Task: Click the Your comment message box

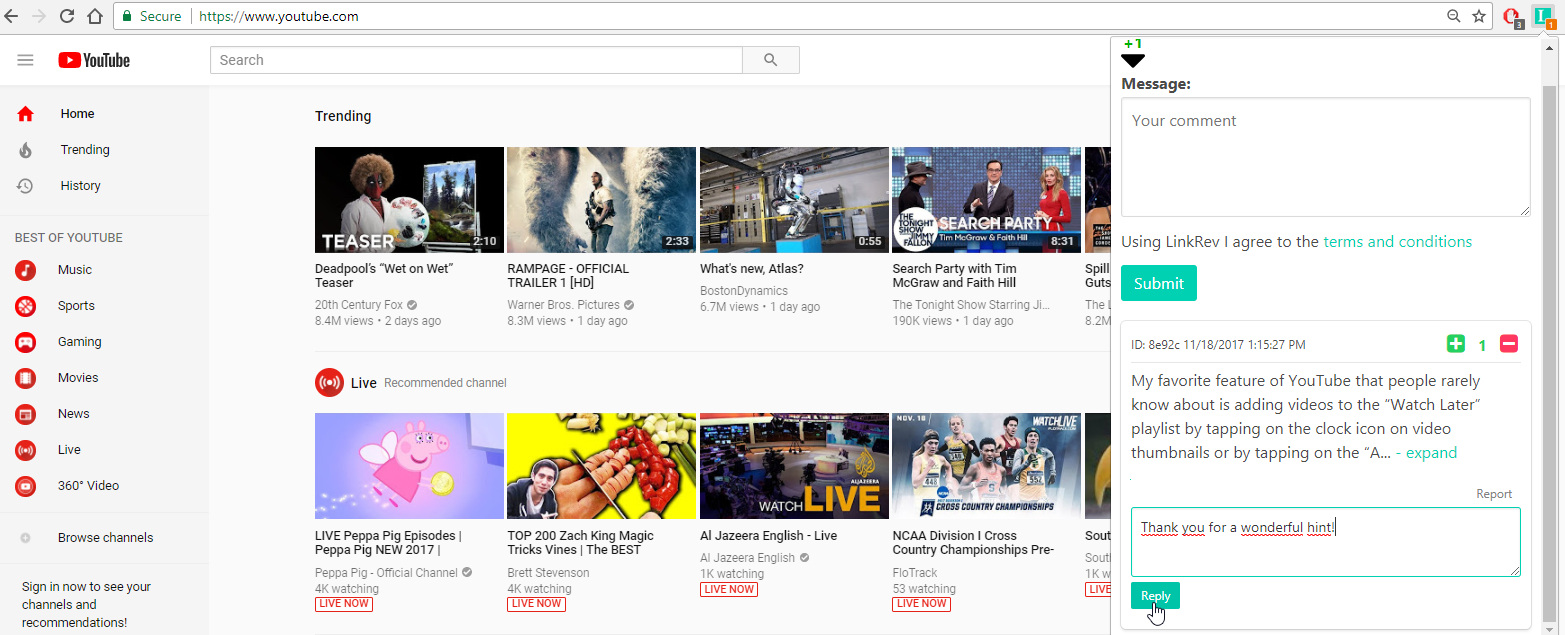Action: (1325, 156)
